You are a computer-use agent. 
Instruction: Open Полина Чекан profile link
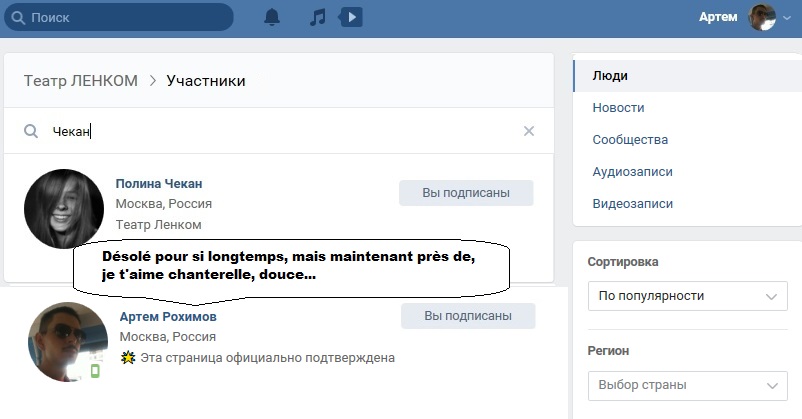point(159,183)
